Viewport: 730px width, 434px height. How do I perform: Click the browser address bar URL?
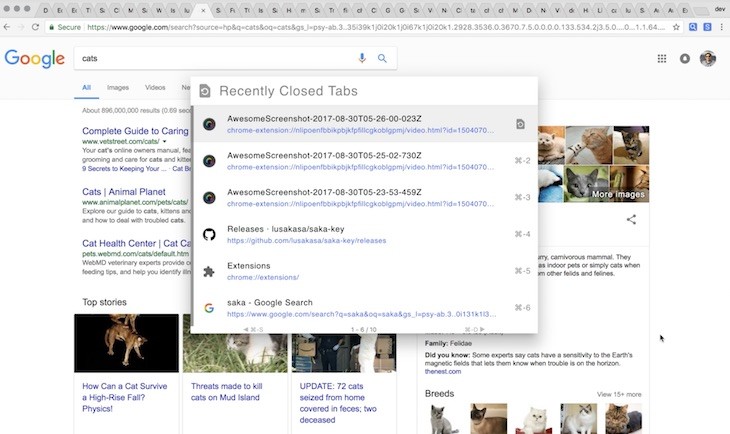(x=376, y=27)
